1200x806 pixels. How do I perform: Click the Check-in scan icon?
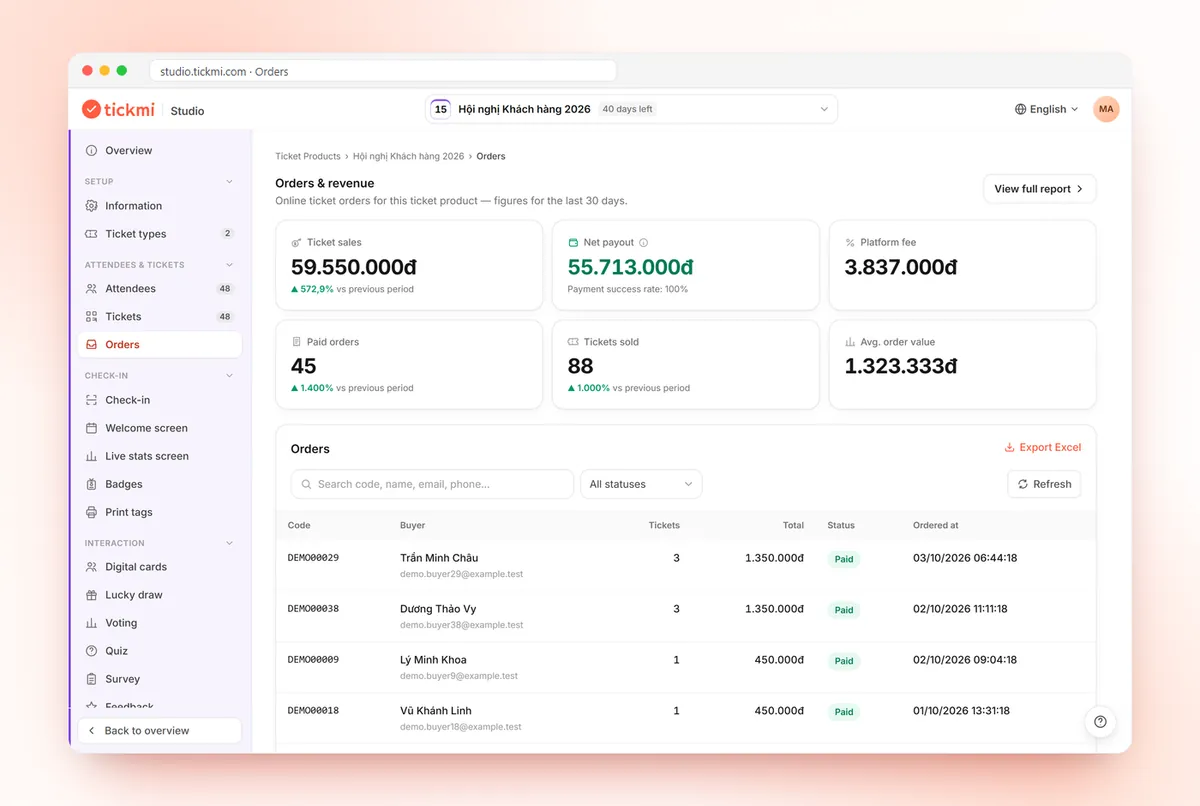(92, 400)
